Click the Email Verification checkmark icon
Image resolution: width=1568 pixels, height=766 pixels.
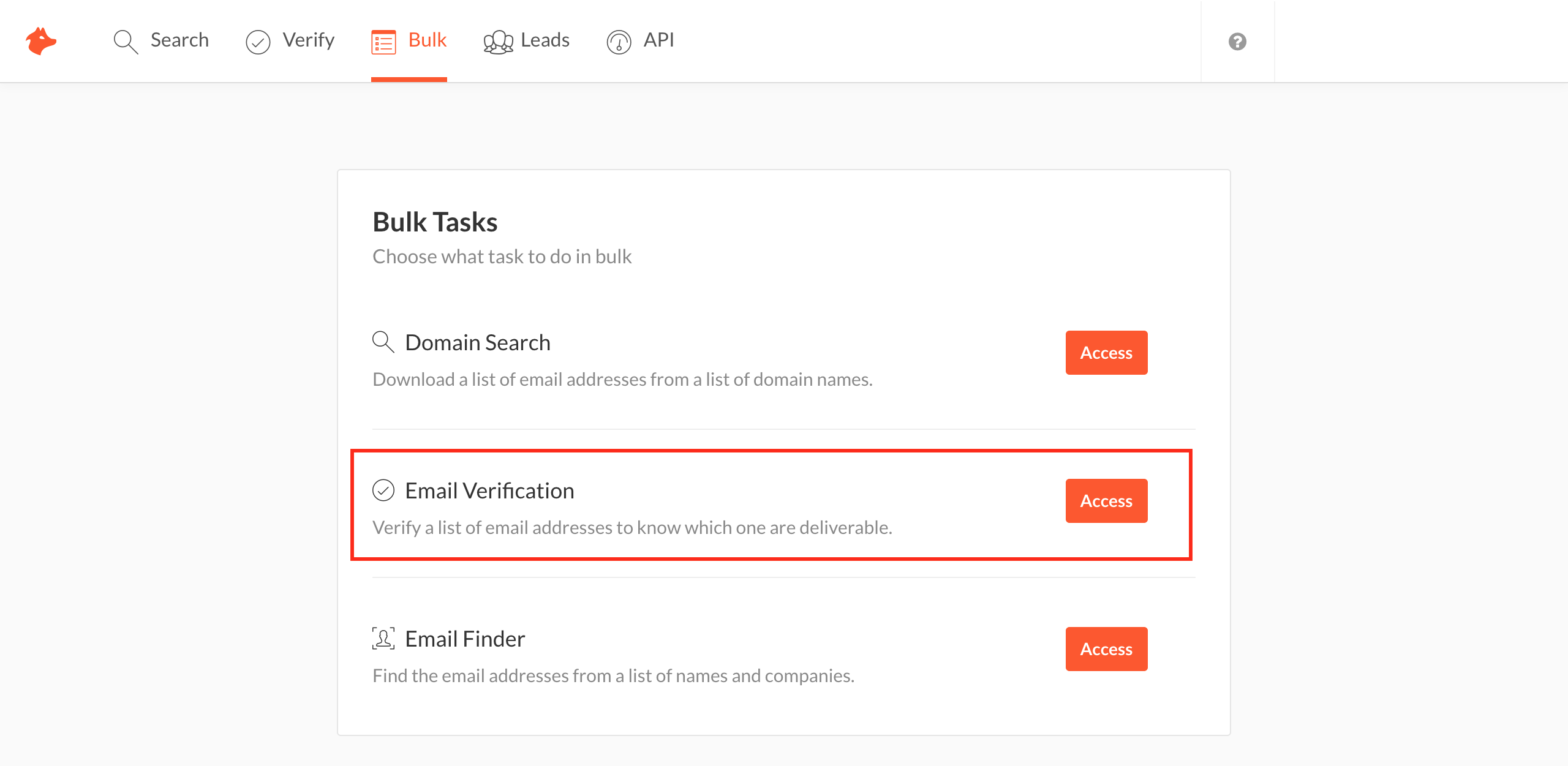tap(383, 490)
